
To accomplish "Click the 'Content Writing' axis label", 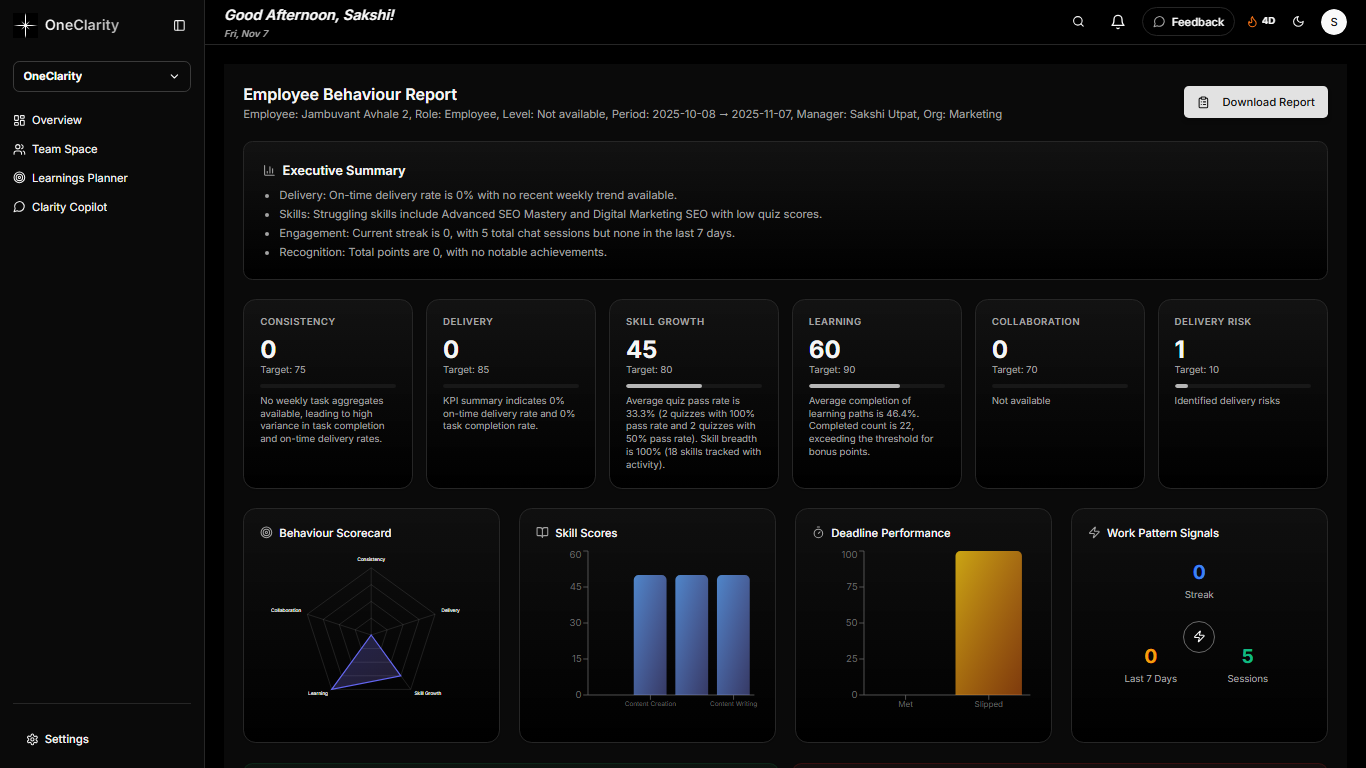I will pos(733,704).
